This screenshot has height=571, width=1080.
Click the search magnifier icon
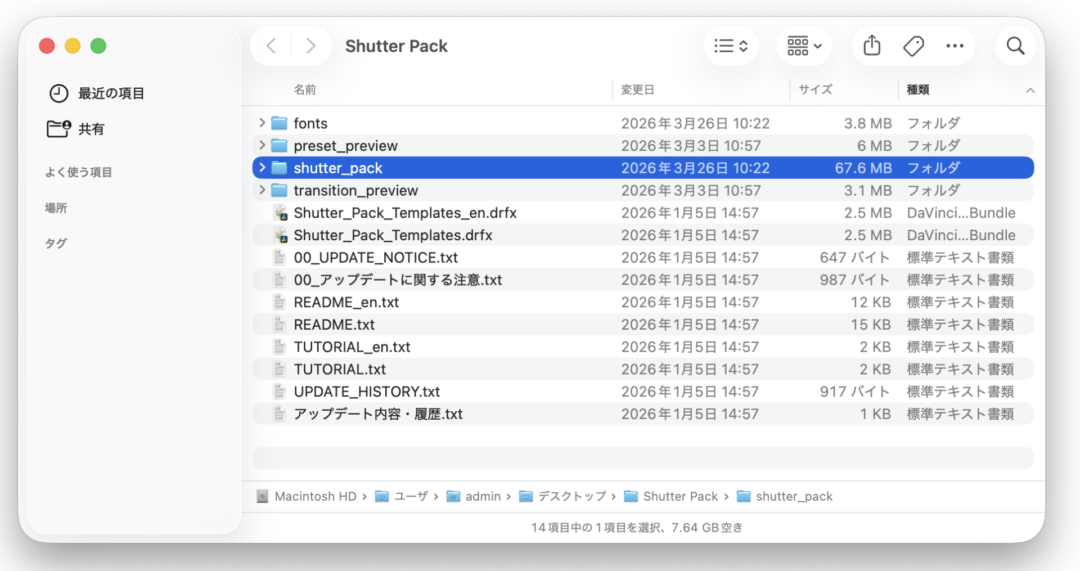pyautogui.click(x=1015, y=46)
